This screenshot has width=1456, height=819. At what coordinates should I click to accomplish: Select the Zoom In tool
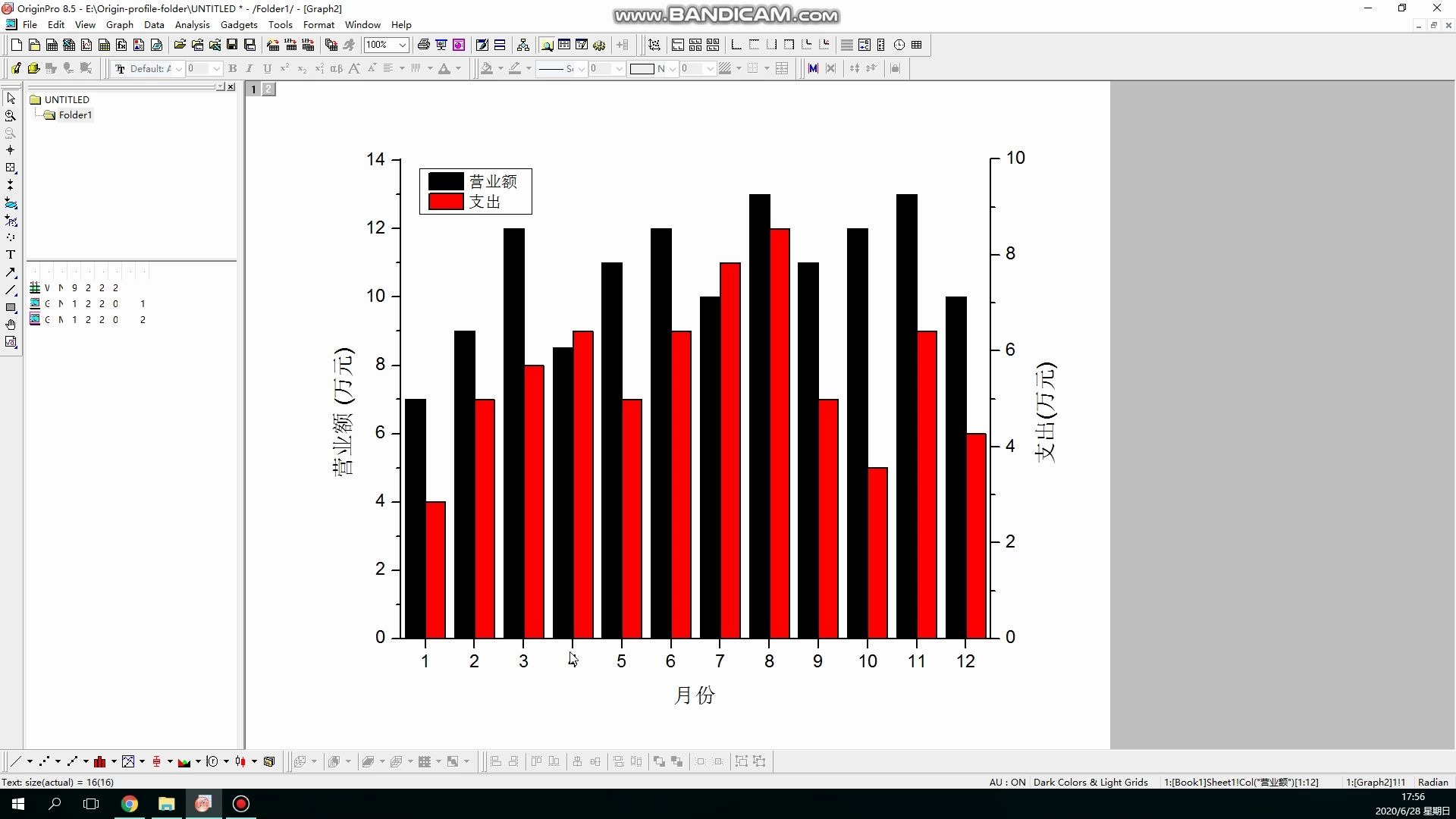(11, 116)
